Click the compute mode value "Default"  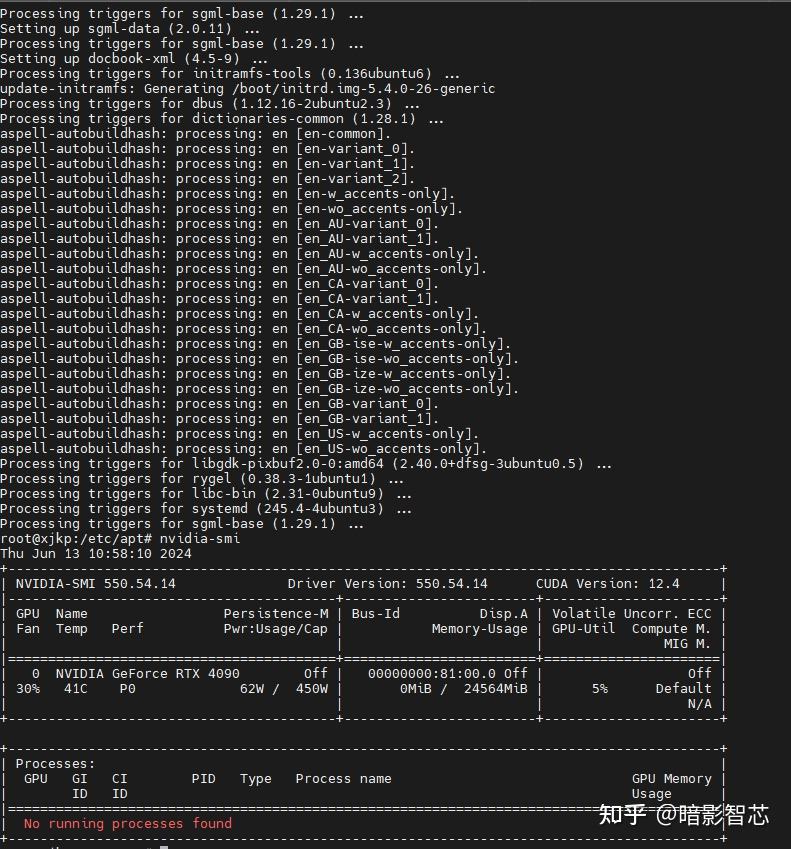pyautogui.click(x=683, y=689)
